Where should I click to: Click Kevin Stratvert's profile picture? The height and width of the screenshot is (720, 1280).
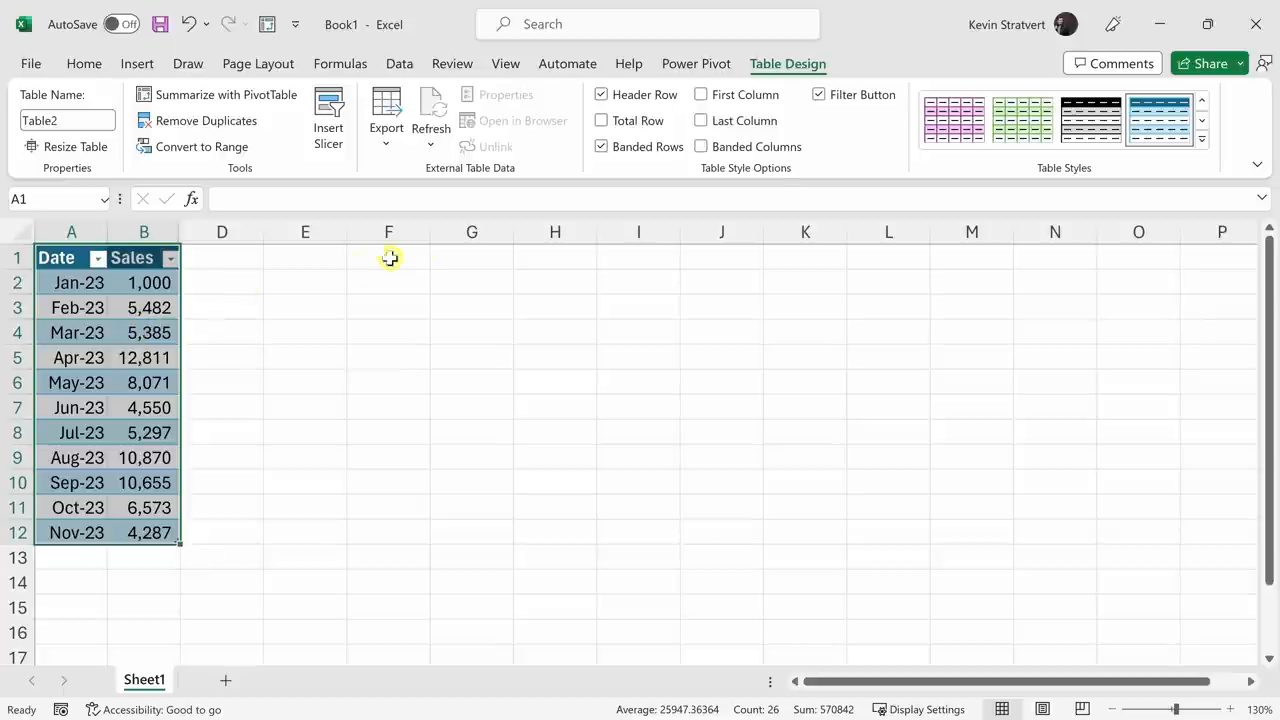(x=1066, y=24)
